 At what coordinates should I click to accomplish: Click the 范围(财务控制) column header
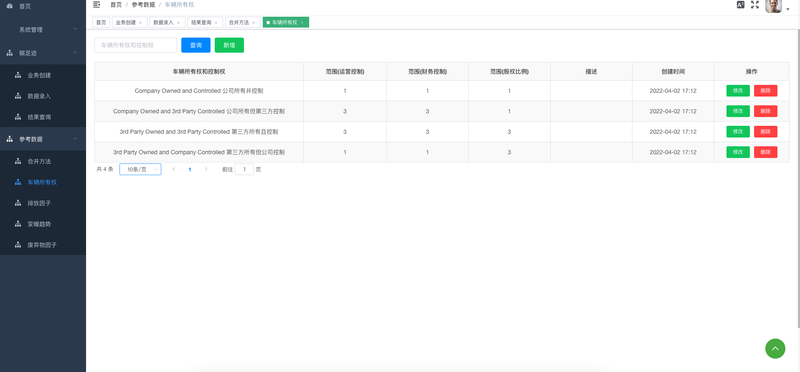click(428, 72)
